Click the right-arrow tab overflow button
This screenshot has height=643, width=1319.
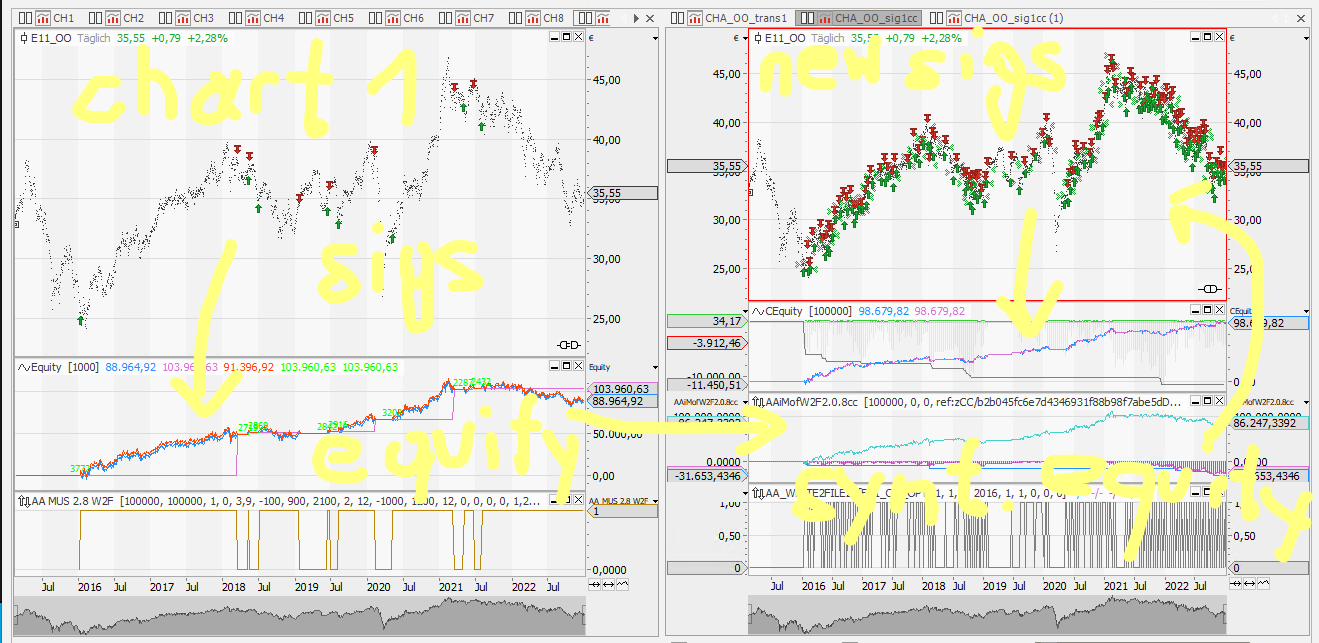pos(634,17)
